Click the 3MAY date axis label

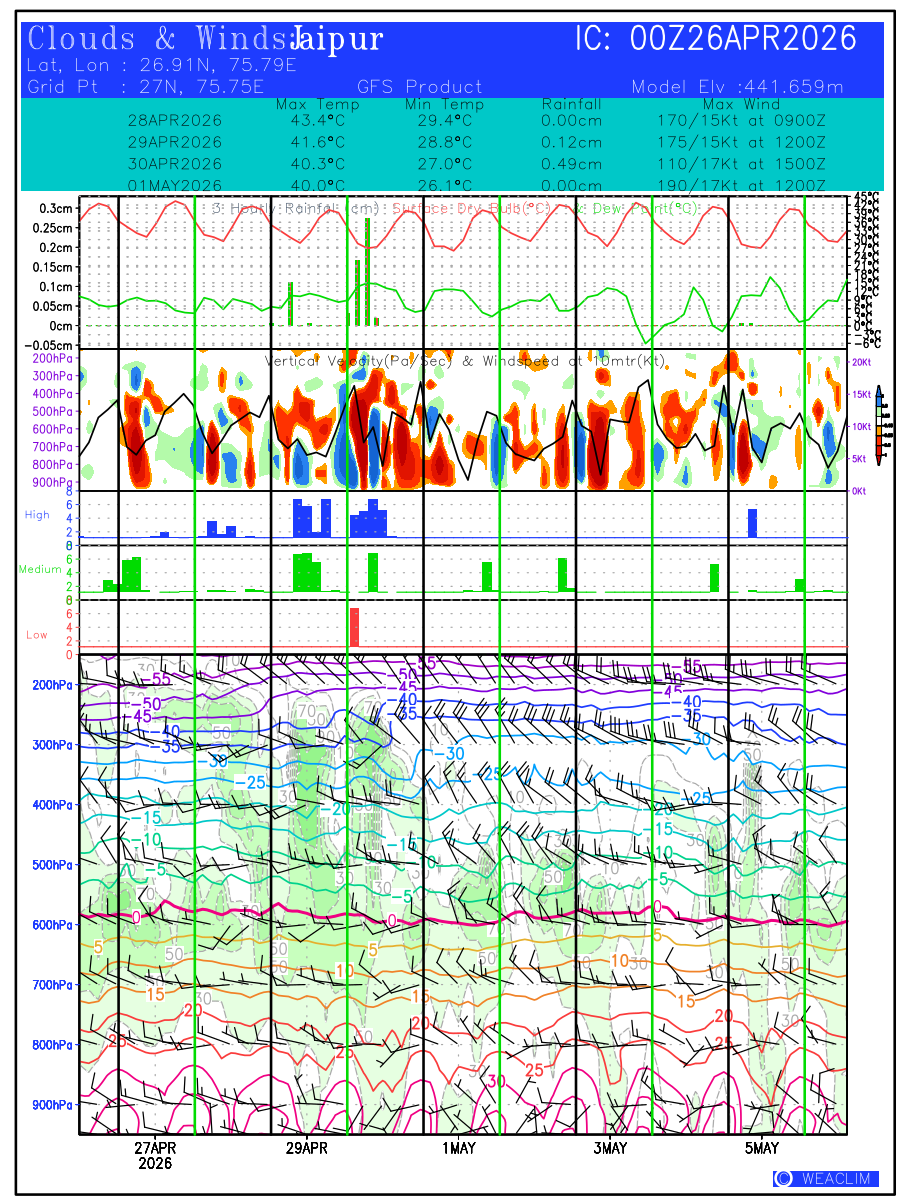click(609, 1148)
